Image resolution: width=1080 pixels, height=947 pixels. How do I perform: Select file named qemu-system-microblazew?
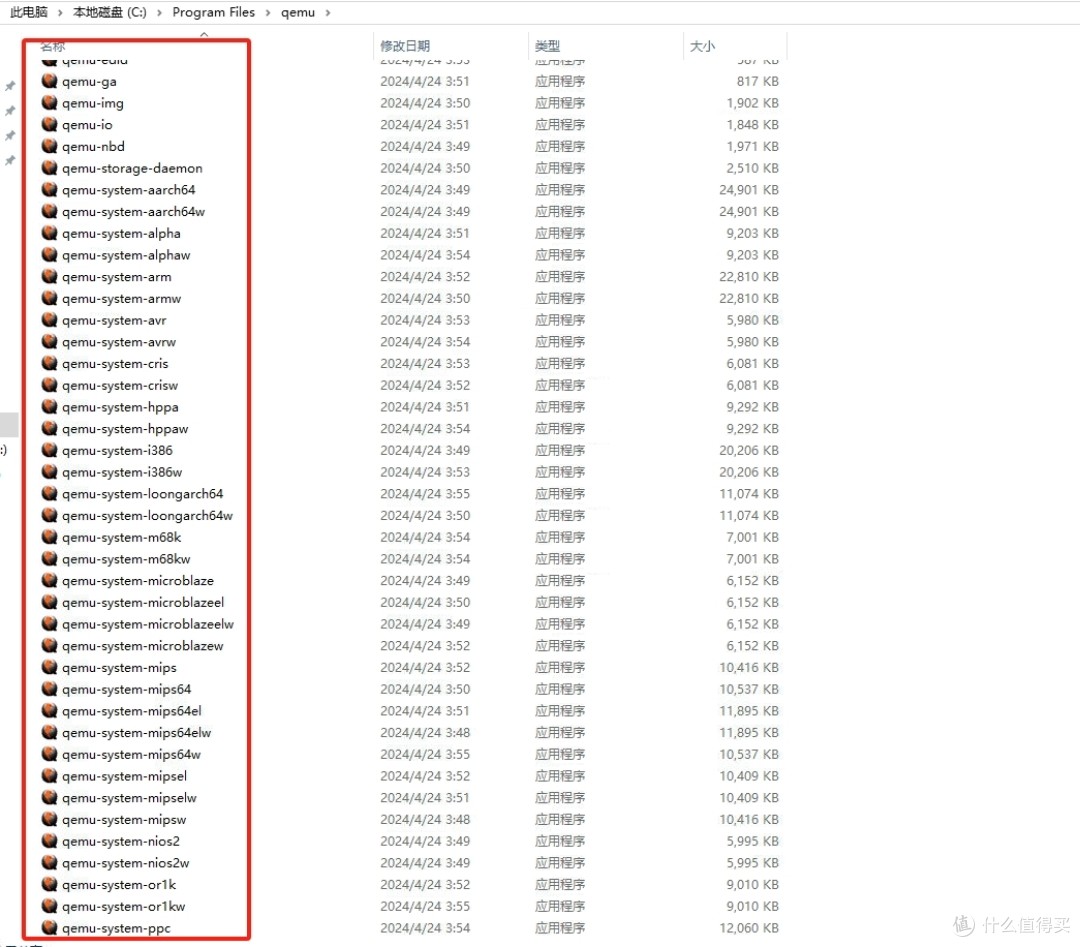tap(143, 645)
